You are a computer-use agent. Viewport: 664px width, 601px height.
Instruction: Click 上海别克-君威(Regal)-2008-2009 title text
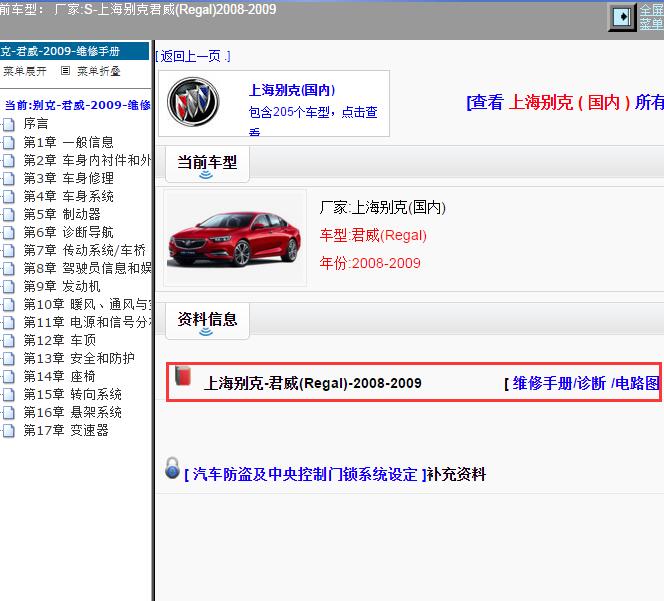pyautogui.click(x=313, y=383)
